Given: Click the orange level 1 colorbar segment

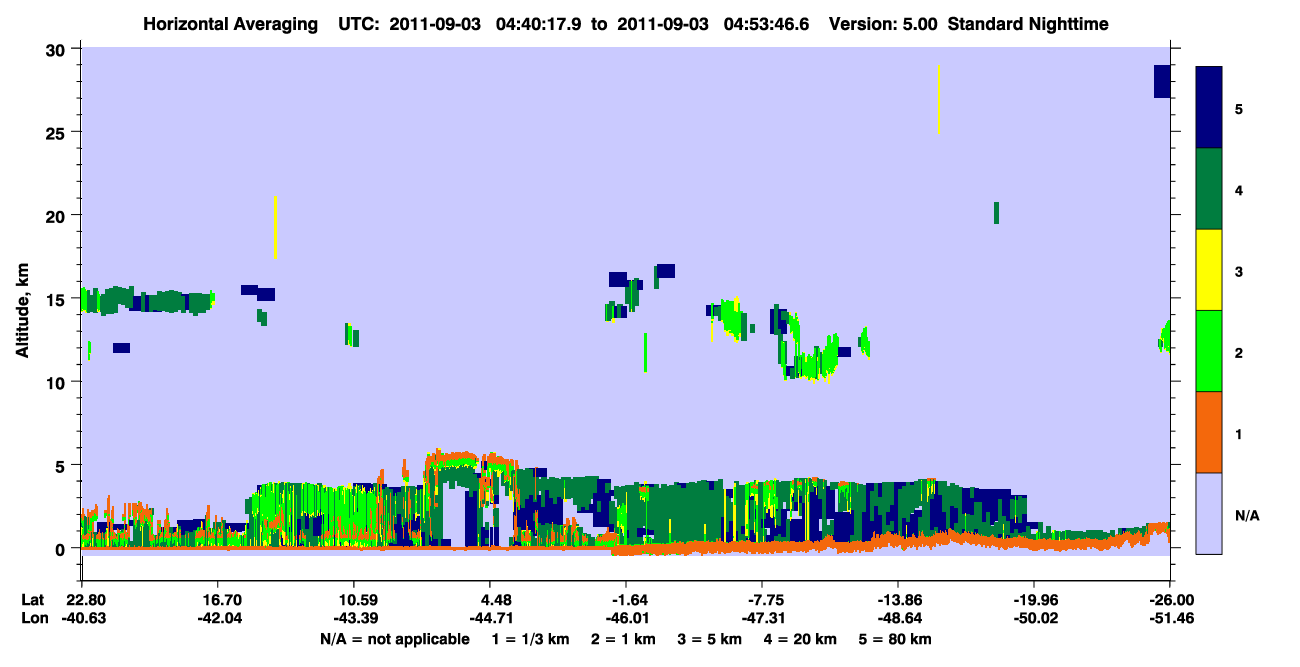Looking at the screenshot, I should click(x=1209, y=432).
